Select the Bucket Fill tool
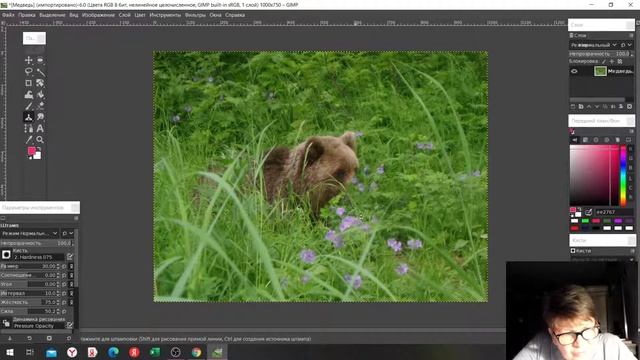The image size is (640, 360). point(40,95)
